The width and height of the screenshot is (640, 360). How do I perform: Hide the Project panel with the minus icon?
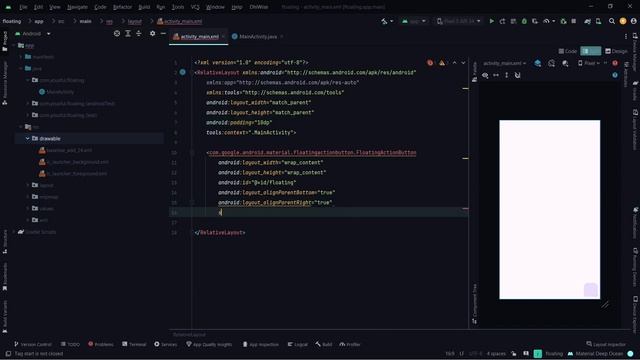pyautogui.click(x=163, y=33)
